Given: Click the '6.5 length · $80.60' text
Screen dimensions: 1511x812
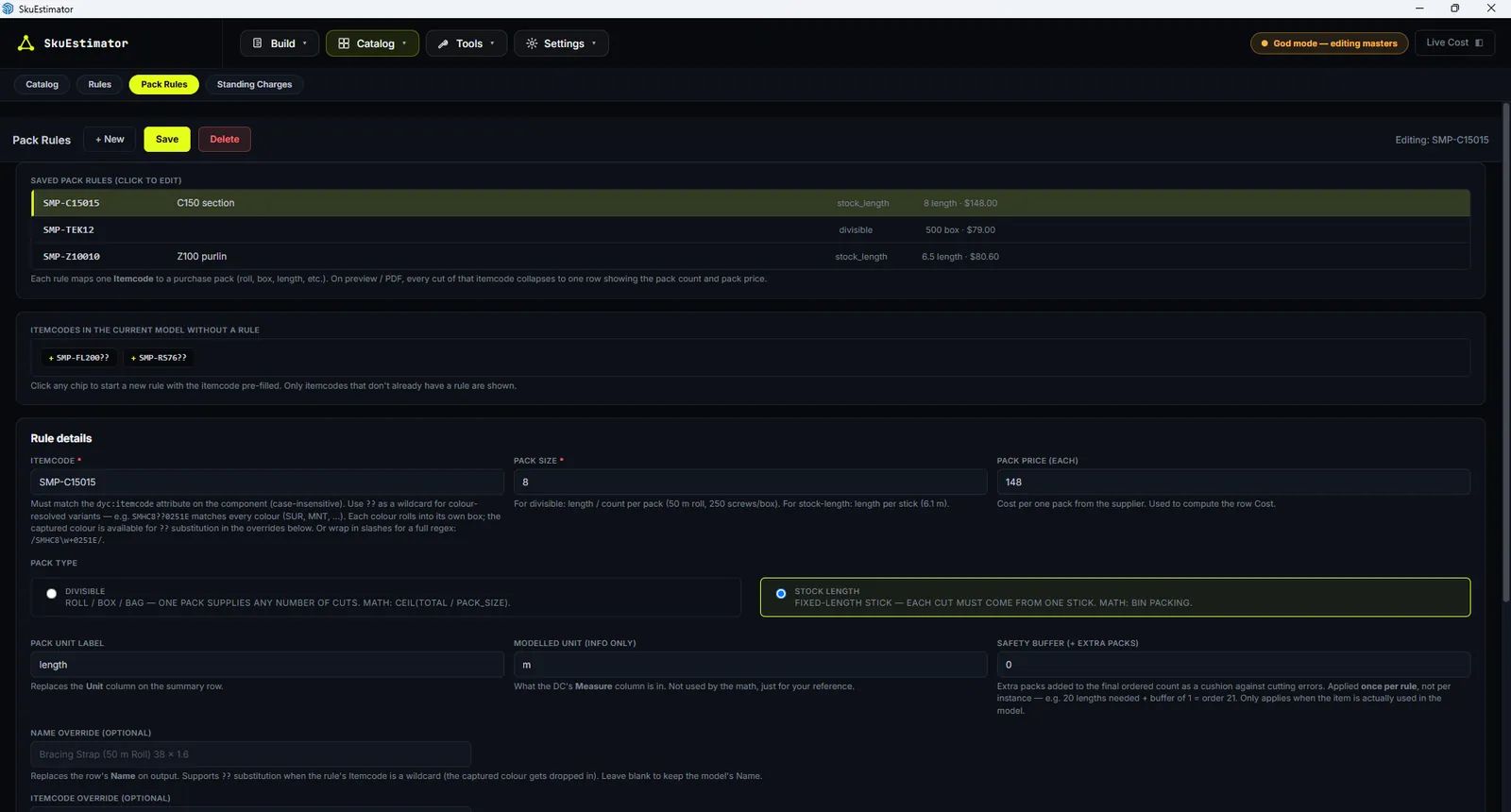Looking at the screenshot, I should tap(960, 256).
